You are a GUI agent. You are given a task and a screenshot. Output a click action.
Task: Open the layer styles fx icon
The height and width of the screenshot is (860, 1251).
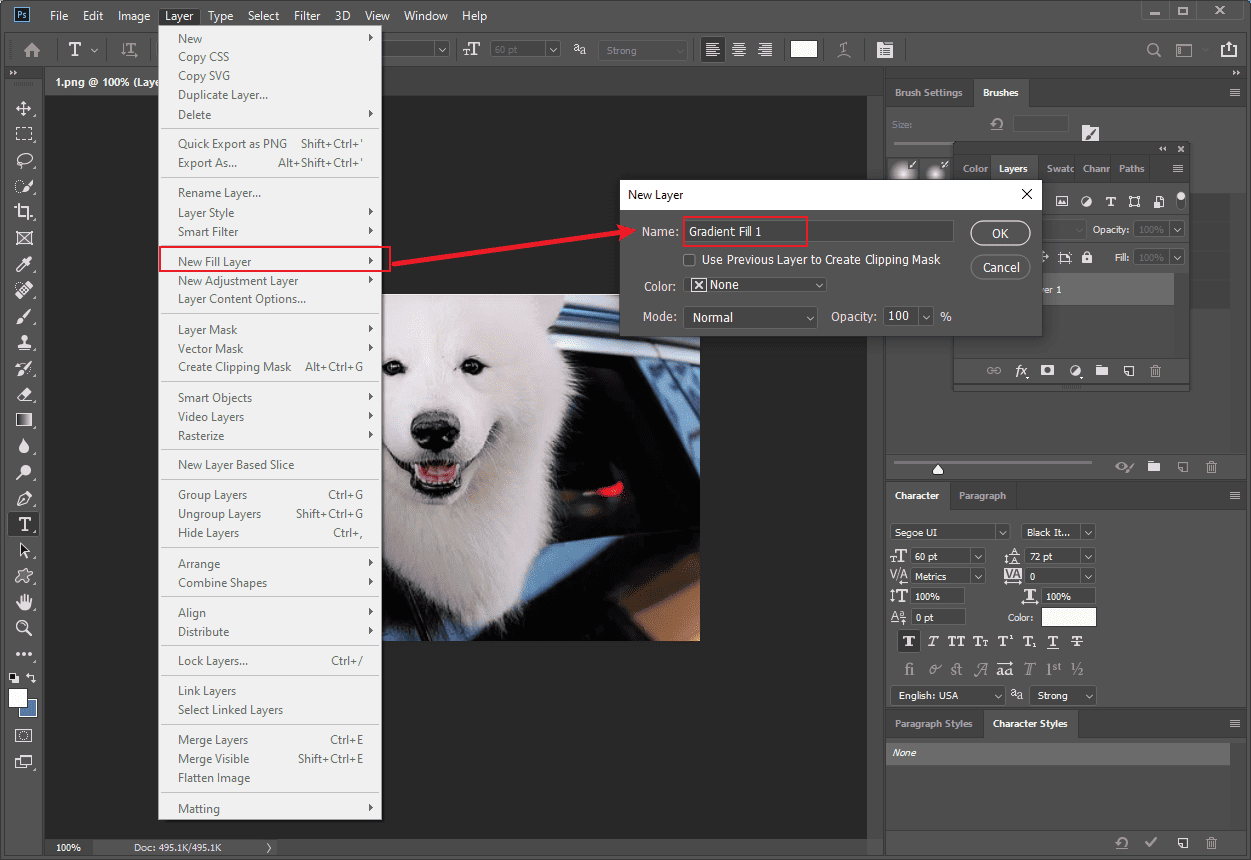1021,370
